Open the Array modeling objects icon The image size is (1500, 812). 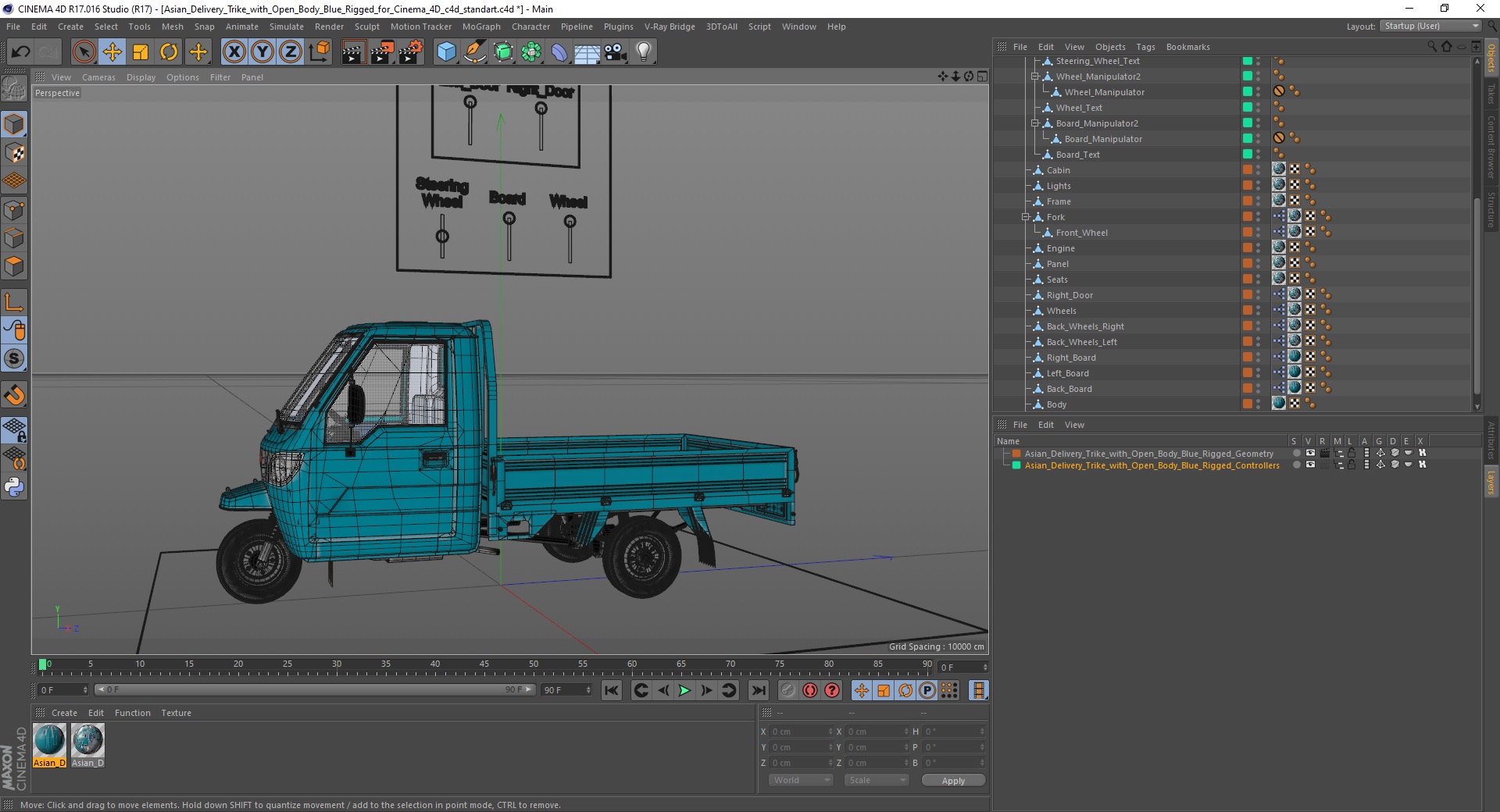click(x=531, y=52)
